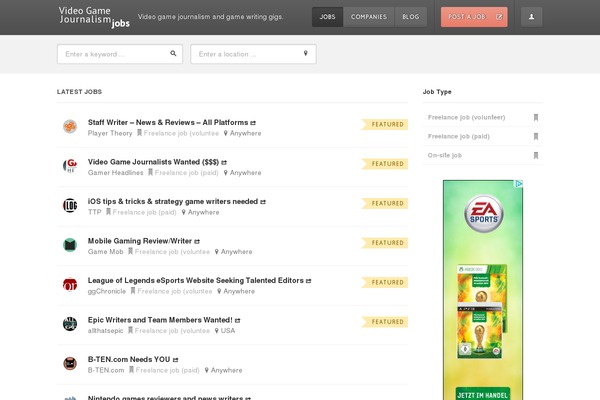Click the Anywhere location on B-TEN.com listing
The height and width of the screenshot is (400, 600).
pos(226,370)
